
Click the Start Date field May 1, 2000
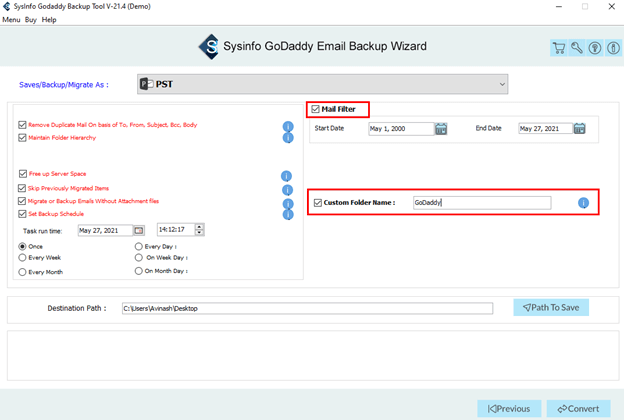[x=401, y=129]
